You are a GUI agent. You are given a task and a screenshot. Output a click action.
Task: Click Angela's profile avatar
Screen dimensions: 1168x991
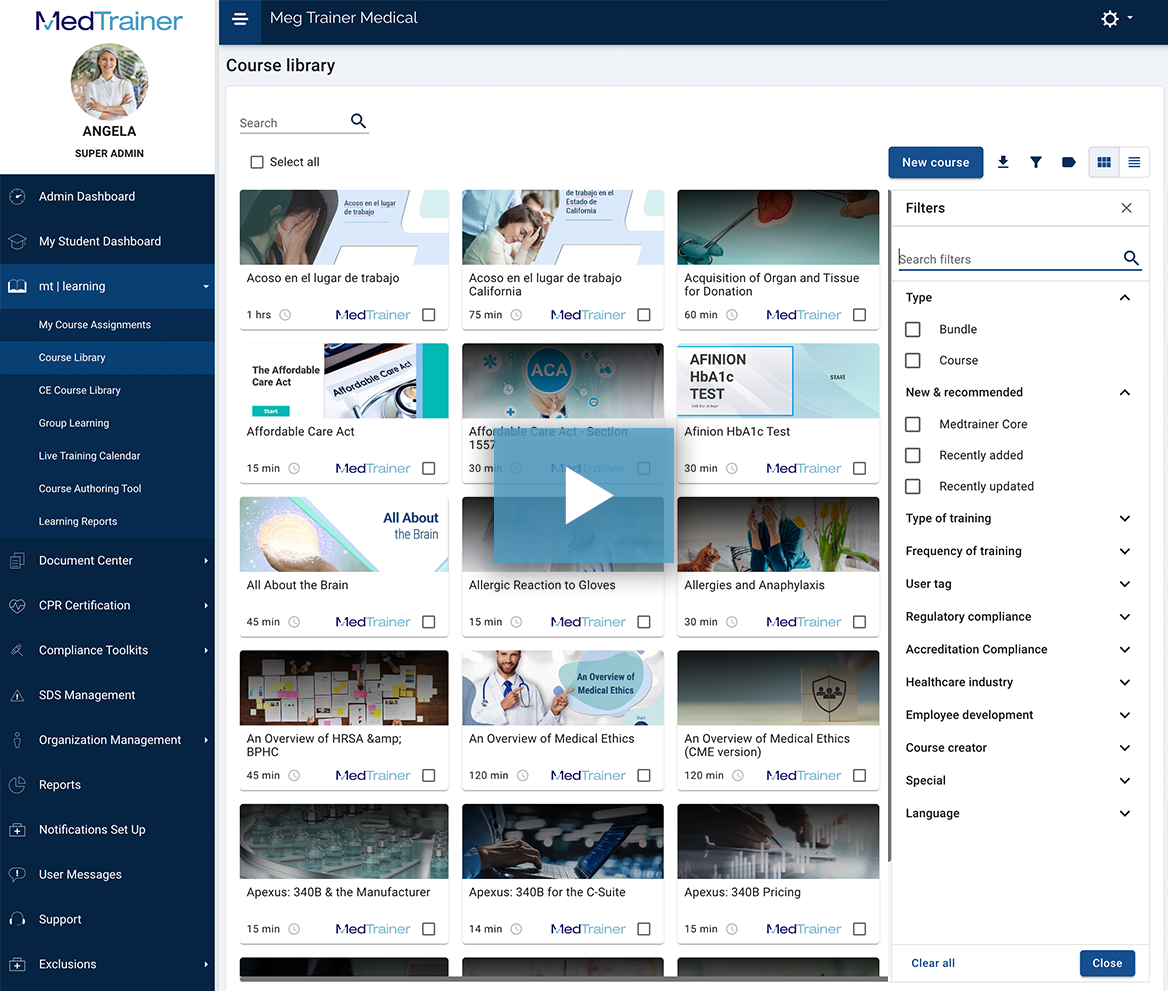109,81
